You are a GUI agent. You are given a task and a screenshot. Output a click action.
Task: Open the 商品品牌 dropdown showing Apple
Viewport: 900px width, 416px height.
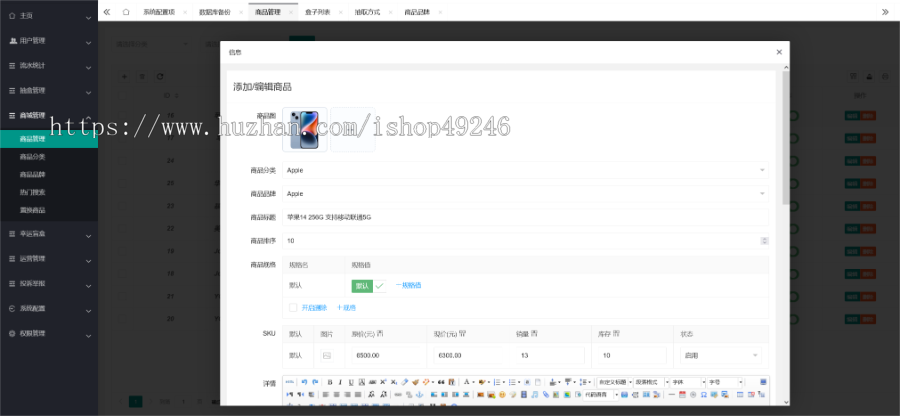coord(525,194)
